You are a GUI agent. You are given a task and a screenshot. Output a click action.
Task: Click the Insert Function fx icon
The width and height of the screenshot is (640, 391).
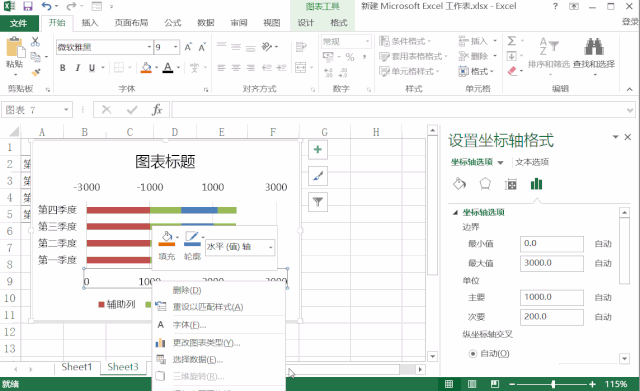pos(157,110)
